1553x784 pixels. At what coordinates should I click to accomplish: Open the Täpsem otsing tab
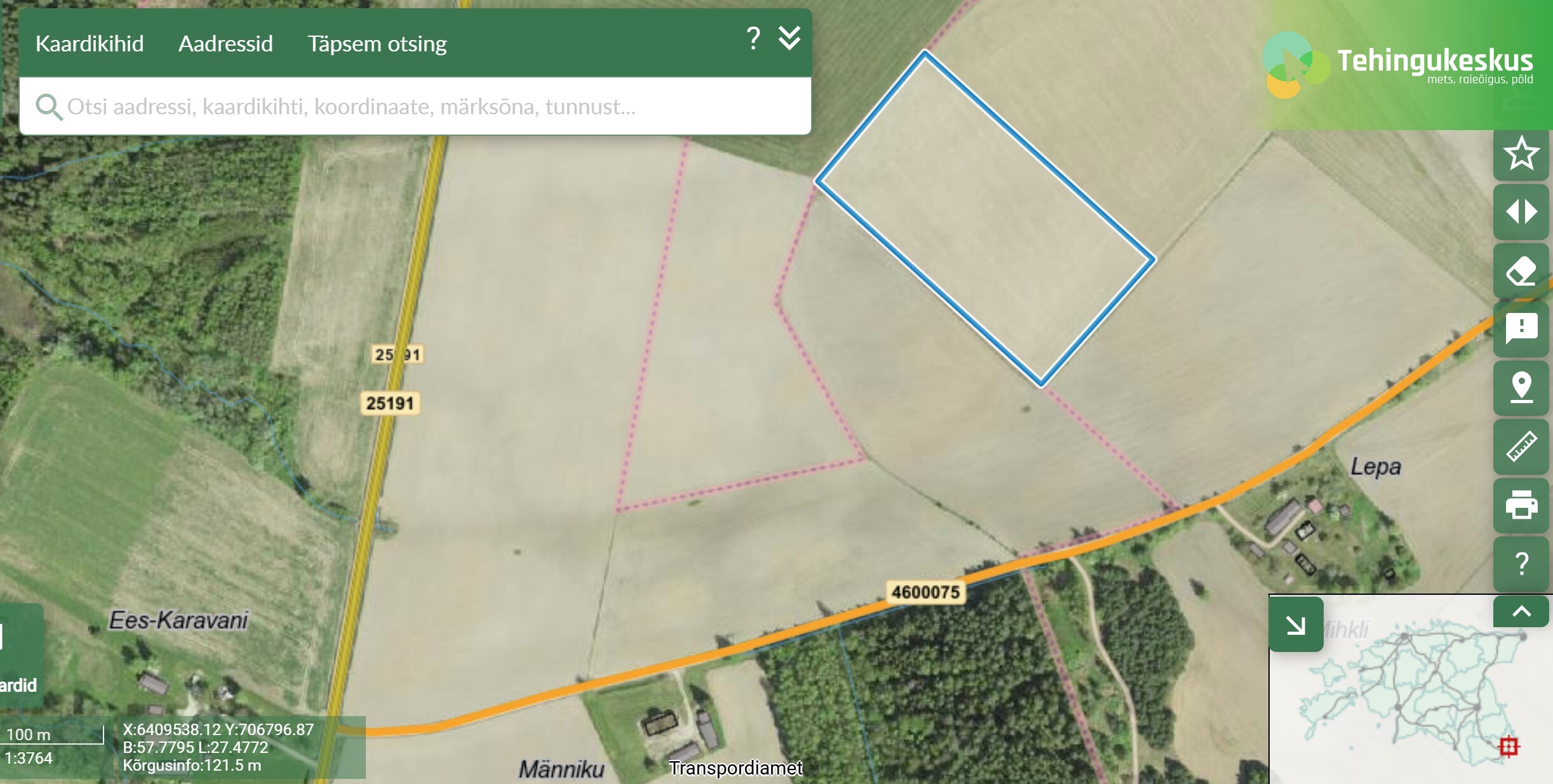tap(377, 44)
